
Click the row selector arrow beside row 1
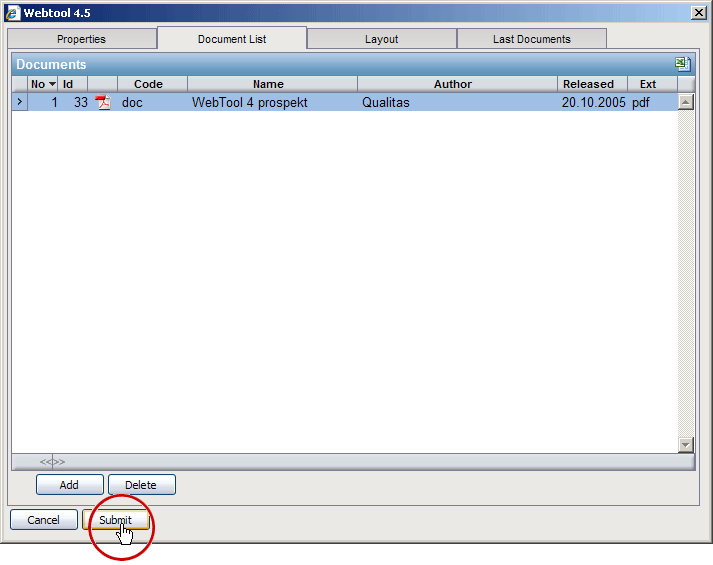tap(19, 102)
